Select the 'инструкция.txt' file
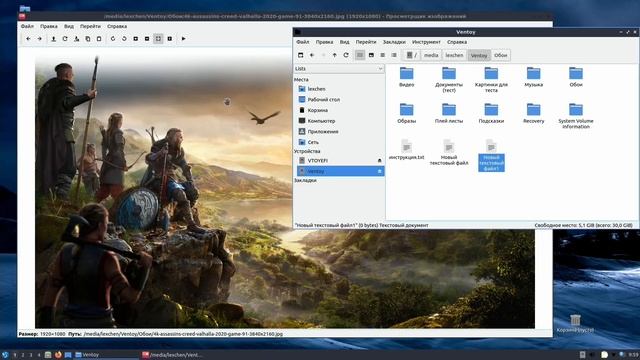This screenshot has width=640, height=360. [x=407, y=149]
